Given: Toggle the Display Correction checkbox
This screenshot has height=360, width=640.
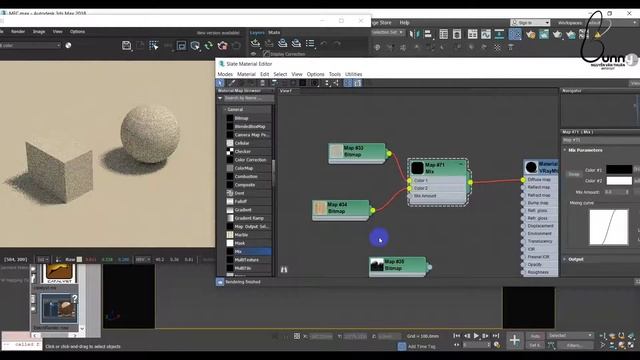Looking at the screenshot, I should [266, 53].
